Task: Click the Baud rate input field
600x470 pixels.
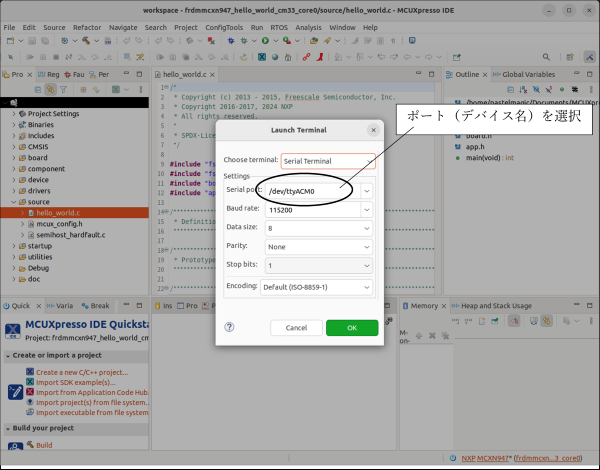Action: click(x=311, y=210)
